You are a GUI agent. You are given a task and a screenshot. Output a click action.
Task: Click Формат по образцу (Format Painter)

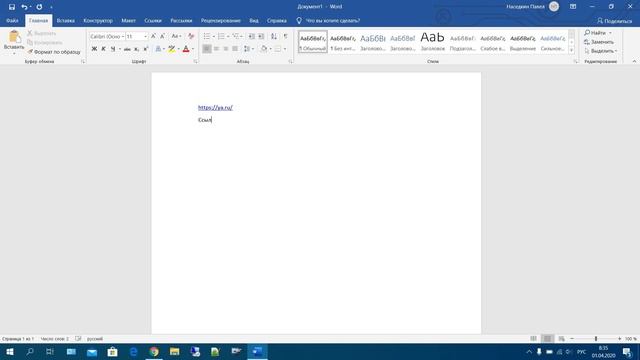click(54, 52)
